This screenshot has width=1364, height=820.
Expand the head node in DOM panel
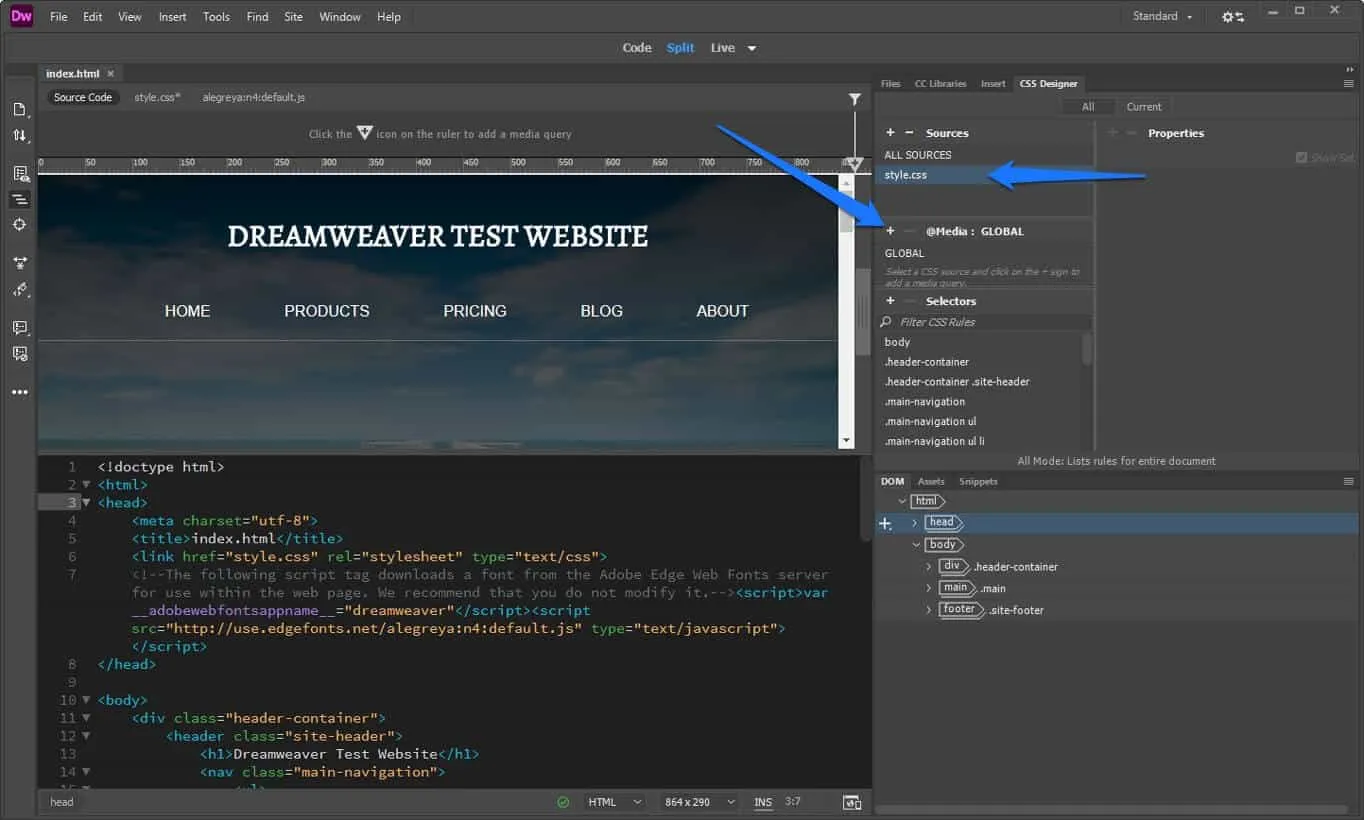click(914, 523)
